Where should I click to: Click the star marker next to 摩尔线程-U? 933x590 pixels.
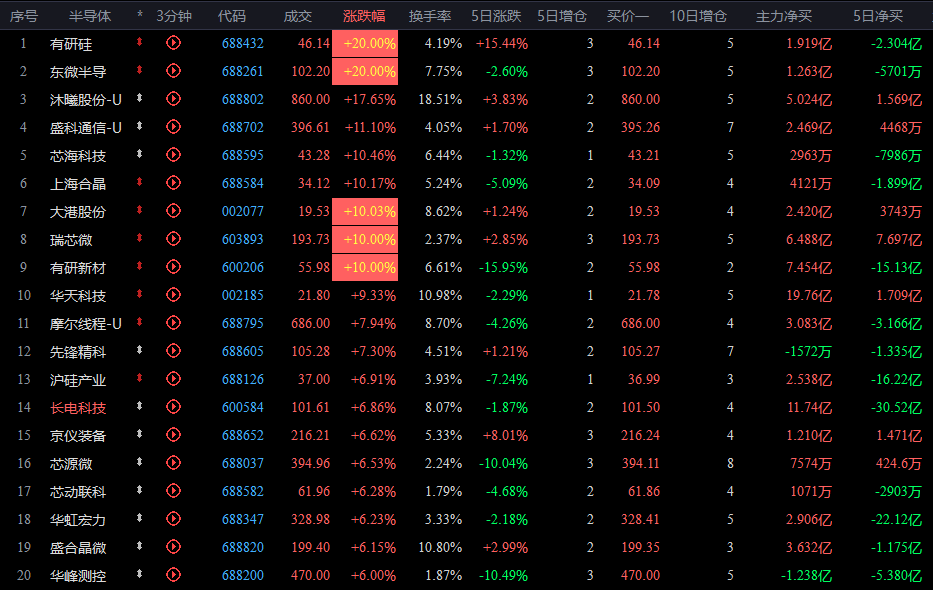(x=139, y=322)
